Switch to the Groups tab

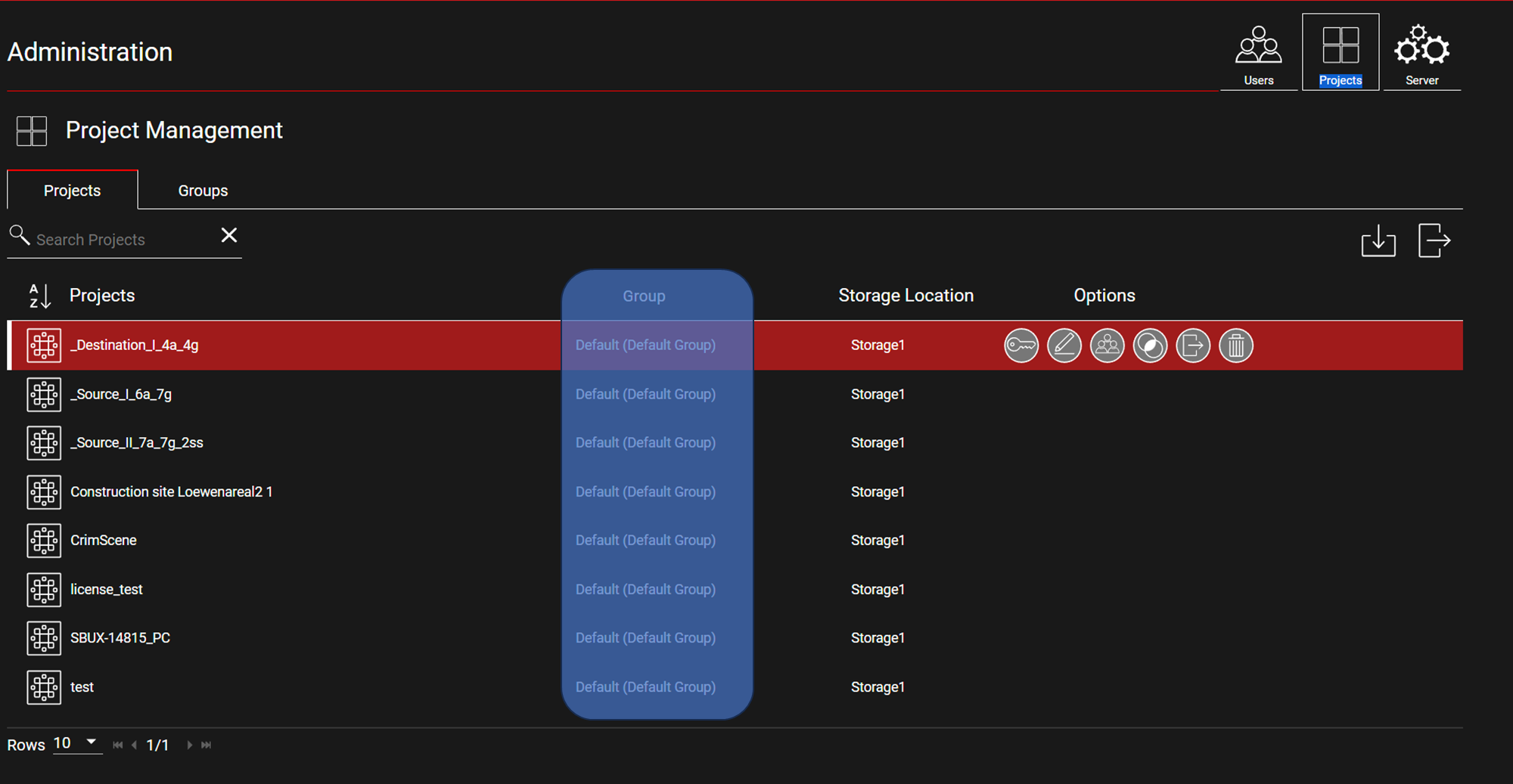203,191
